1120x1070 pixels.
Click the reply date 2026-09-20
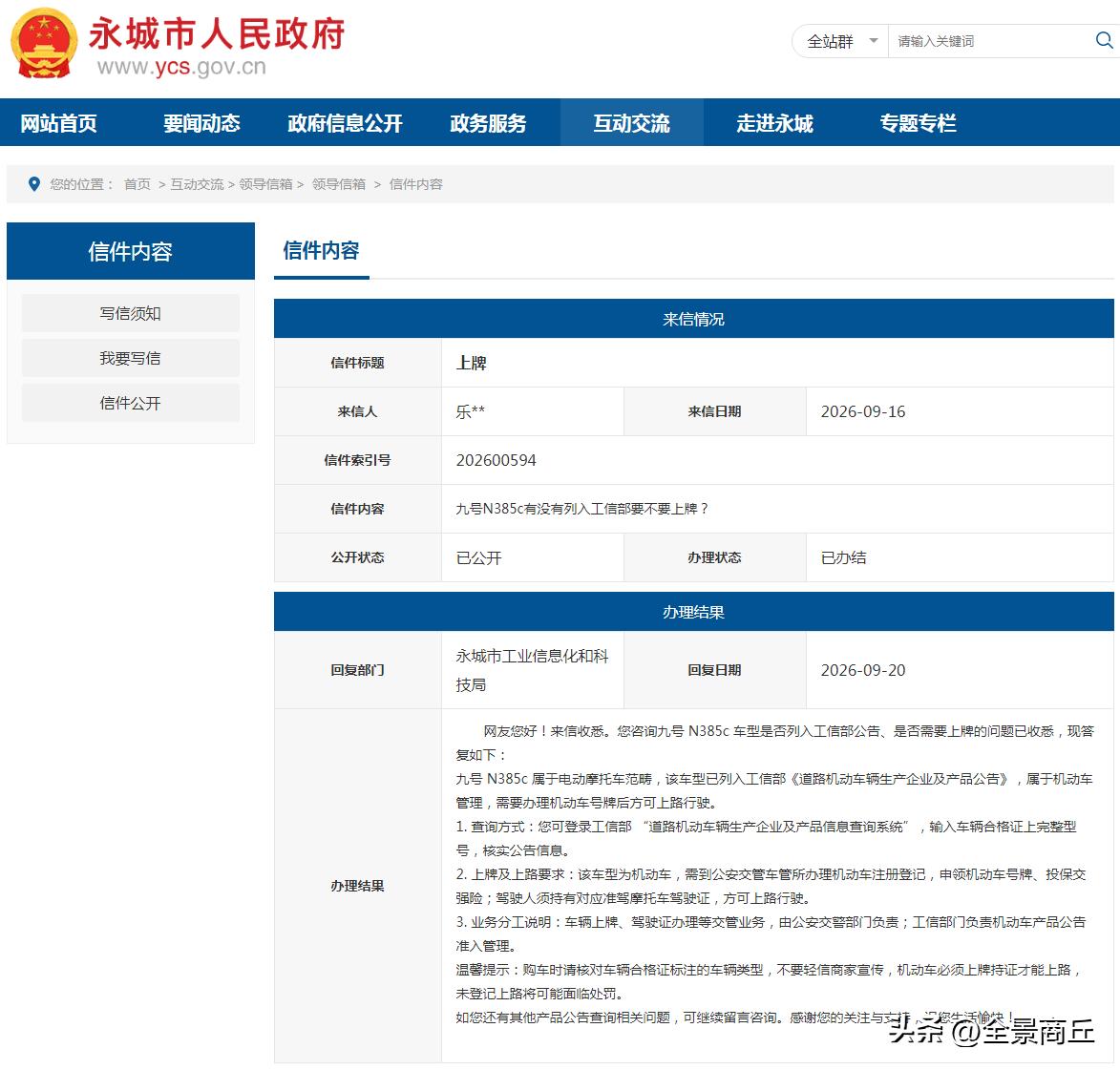click(x=863, y=670)
